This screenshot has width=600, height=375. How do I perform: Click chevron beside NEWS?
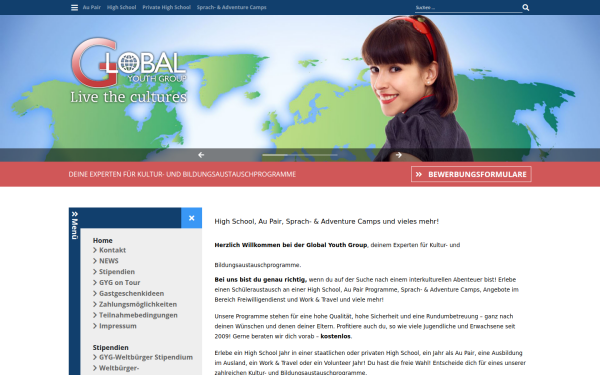95,261
